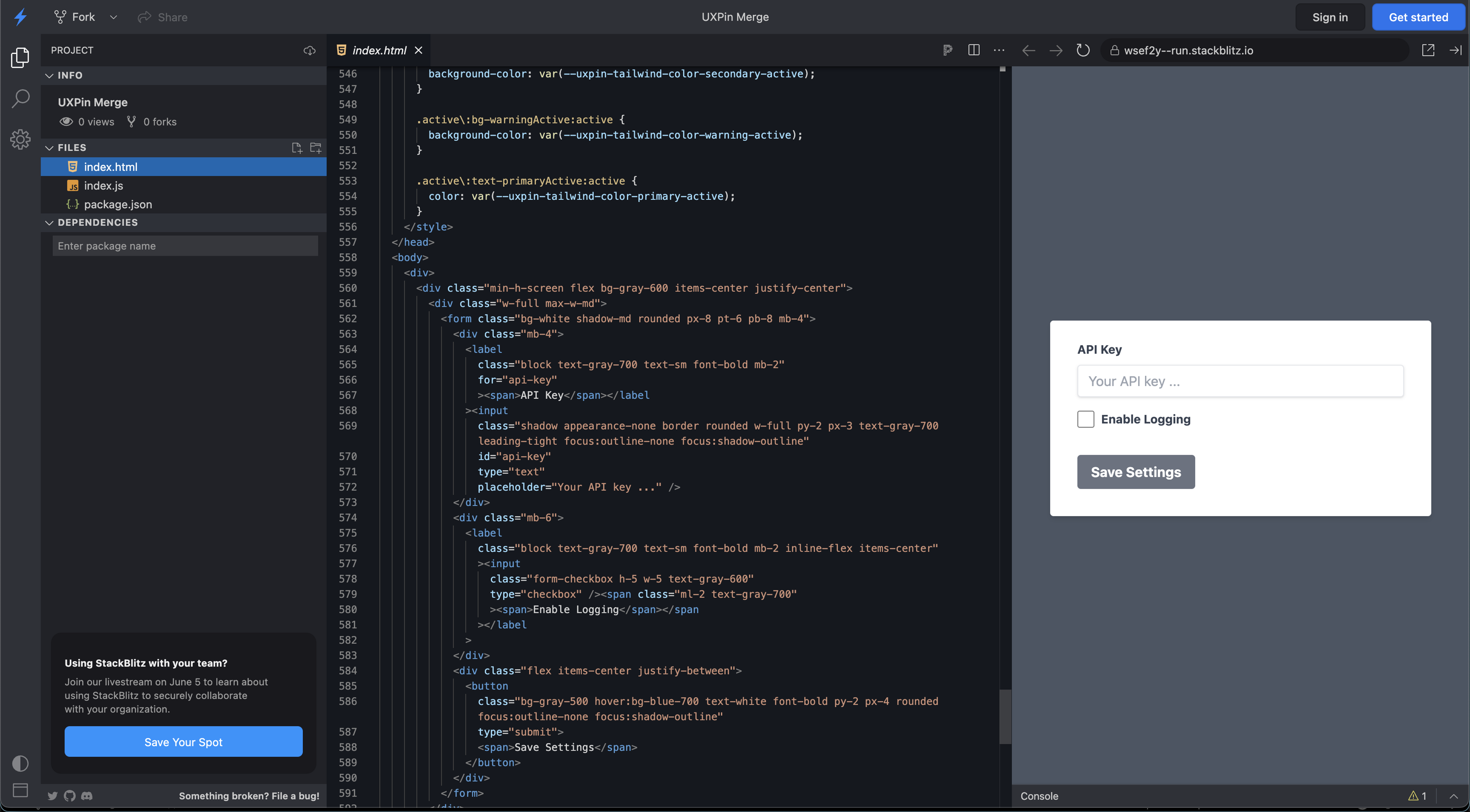The height and width of the screenshot is (812, 1470).
Task: Click the API Key input field
Action: [x=1240, y=381]
